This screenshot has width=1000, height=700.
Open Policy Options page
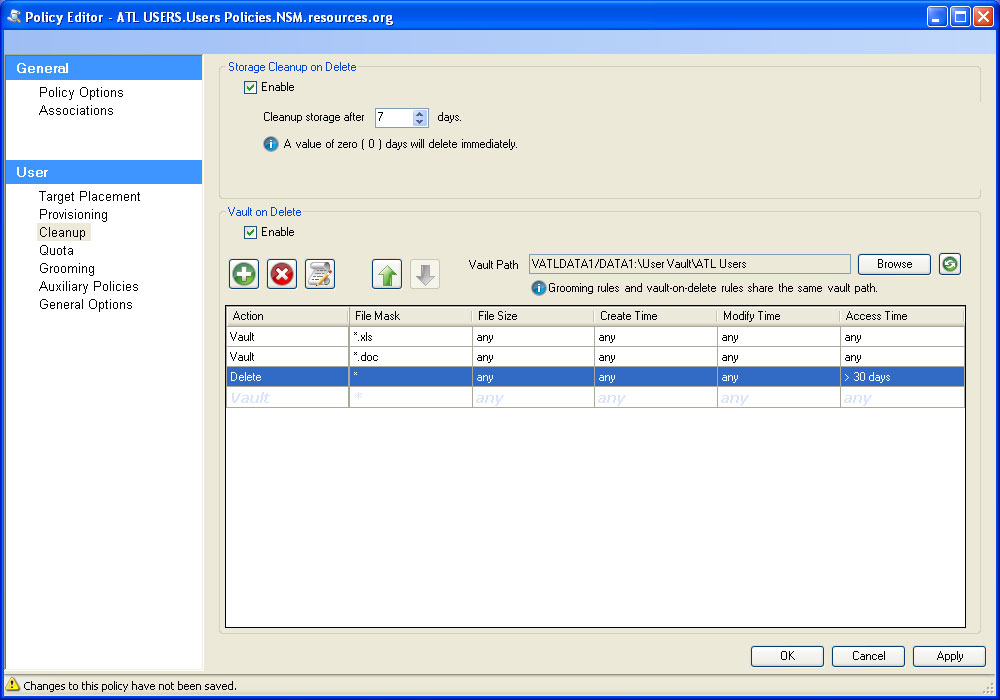click(81, 92)
